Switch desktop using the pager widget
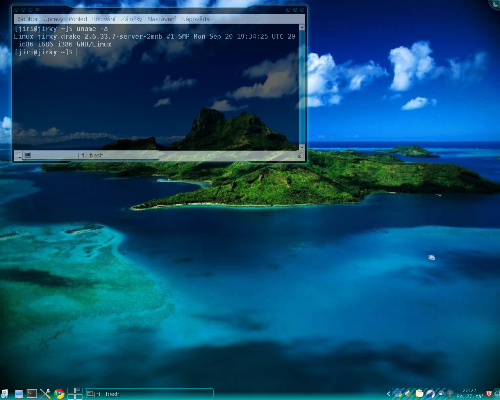 click(75, 394)
